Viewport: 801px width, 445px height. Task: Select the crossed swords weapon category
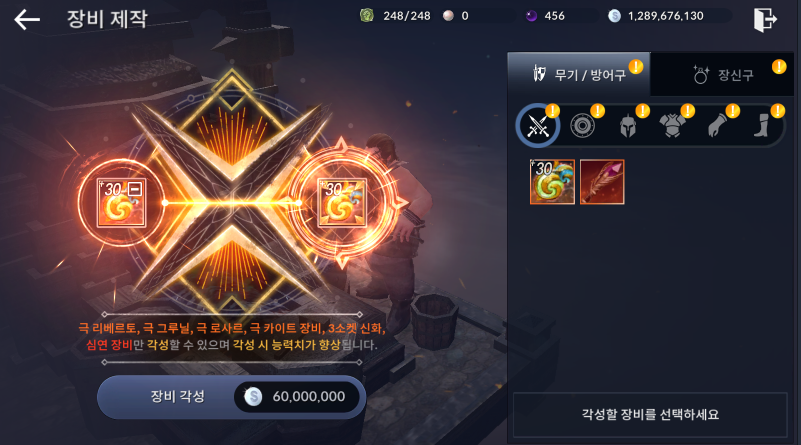pyautogui.click(x=537, y=126)
